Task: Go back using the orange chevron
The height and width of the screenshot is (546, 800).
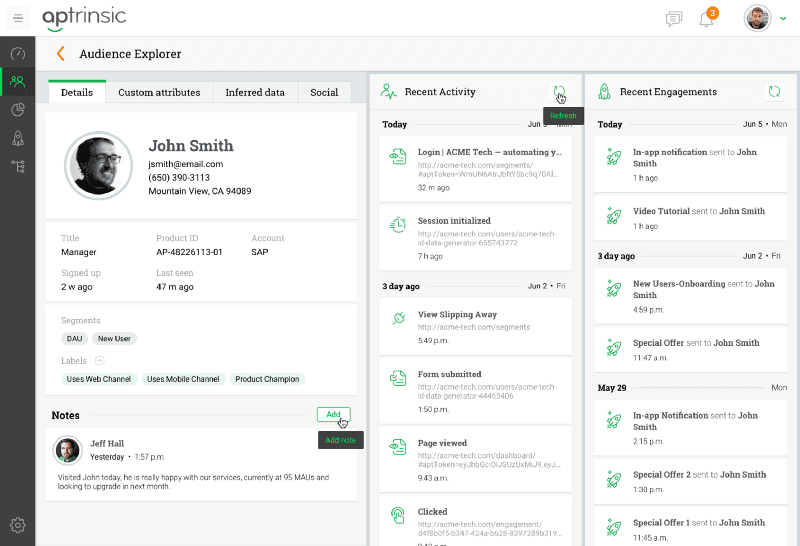Action: point(60,54)
